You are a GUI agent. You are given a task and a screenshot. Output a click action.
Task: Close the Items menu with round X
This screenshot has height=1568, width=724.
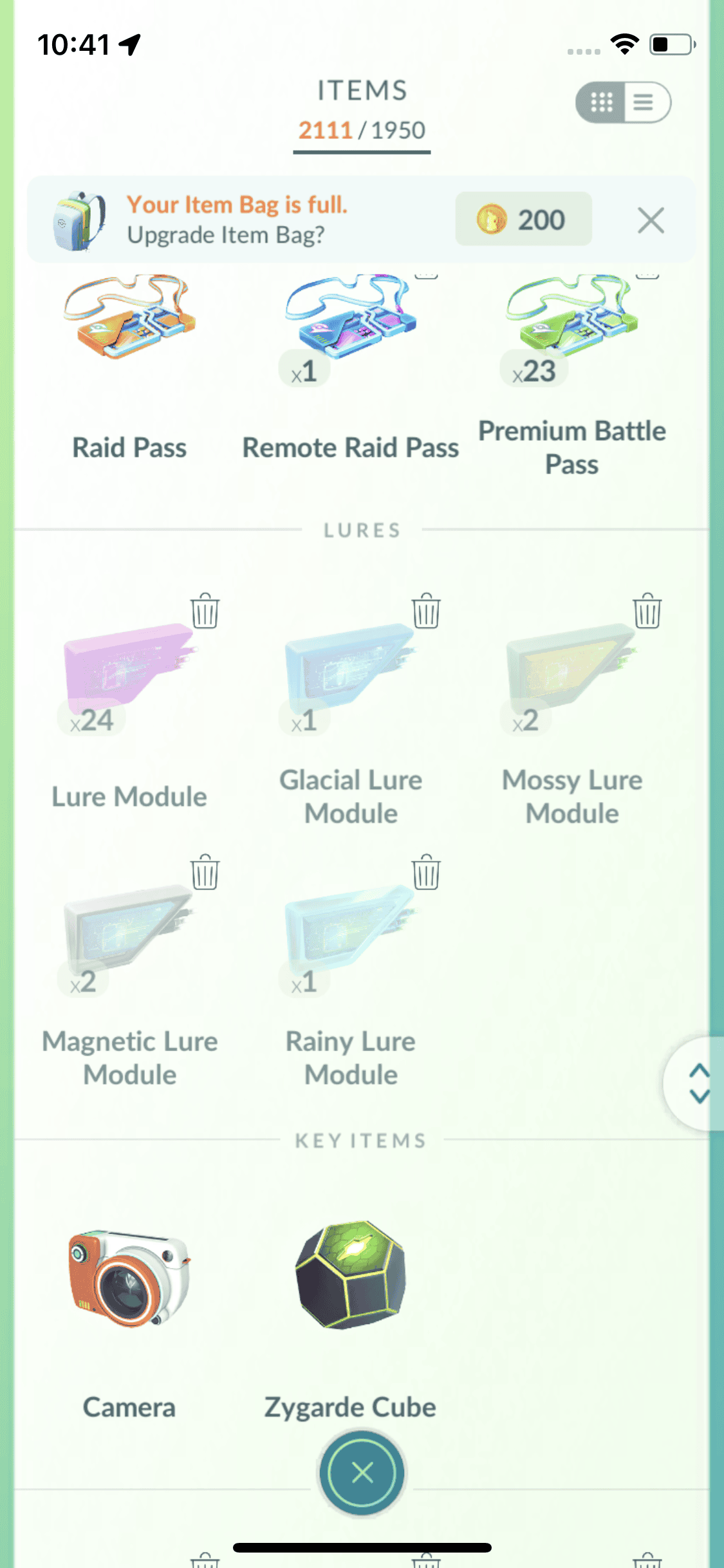(x=362, y=1472)
